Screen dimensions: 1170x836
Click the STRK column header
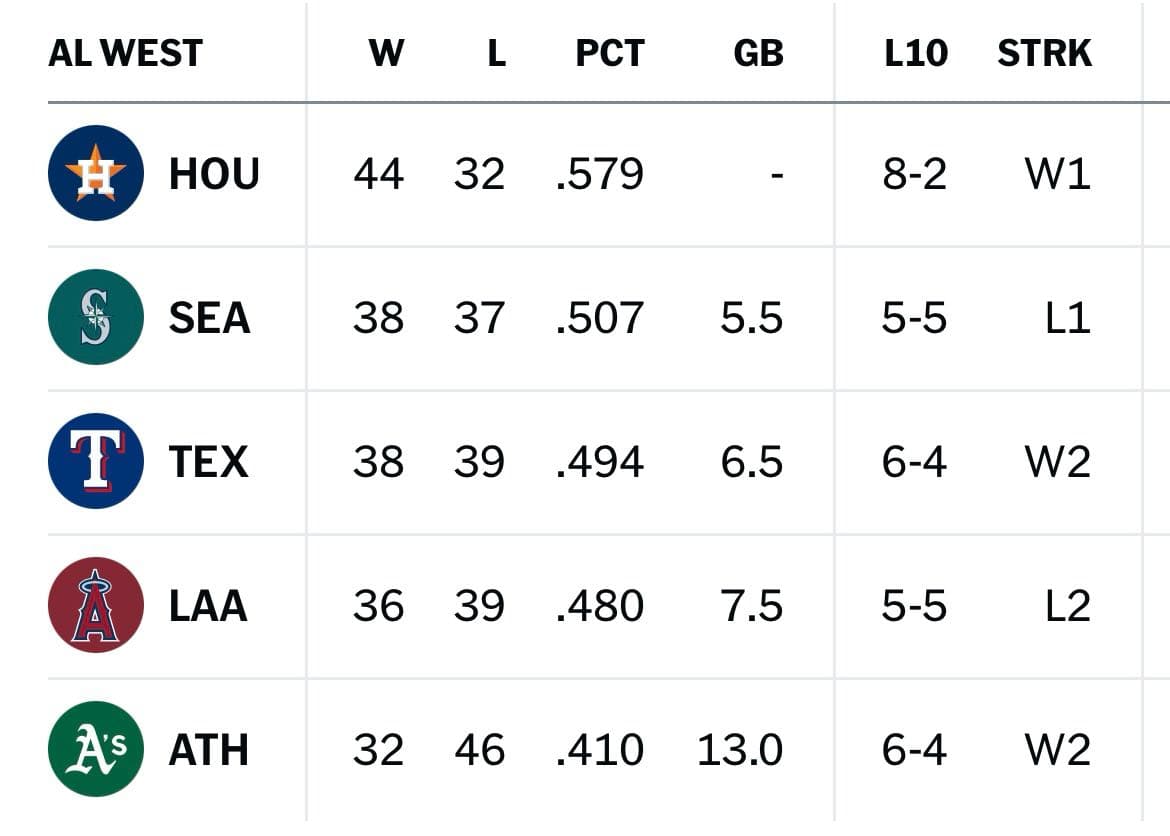pos(1044,53)
